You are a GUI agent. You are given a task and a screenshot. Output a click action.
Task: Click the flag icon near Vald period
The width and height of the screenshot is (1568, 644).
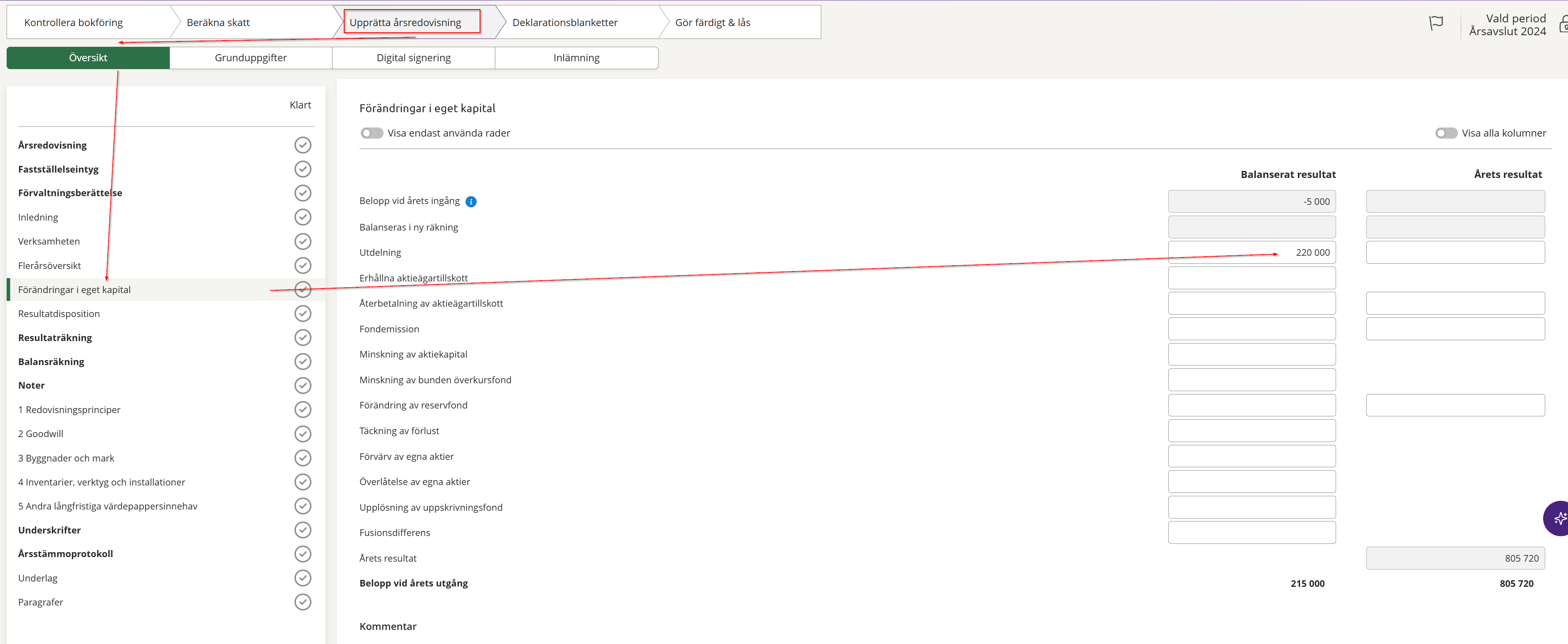[1436, 23]
